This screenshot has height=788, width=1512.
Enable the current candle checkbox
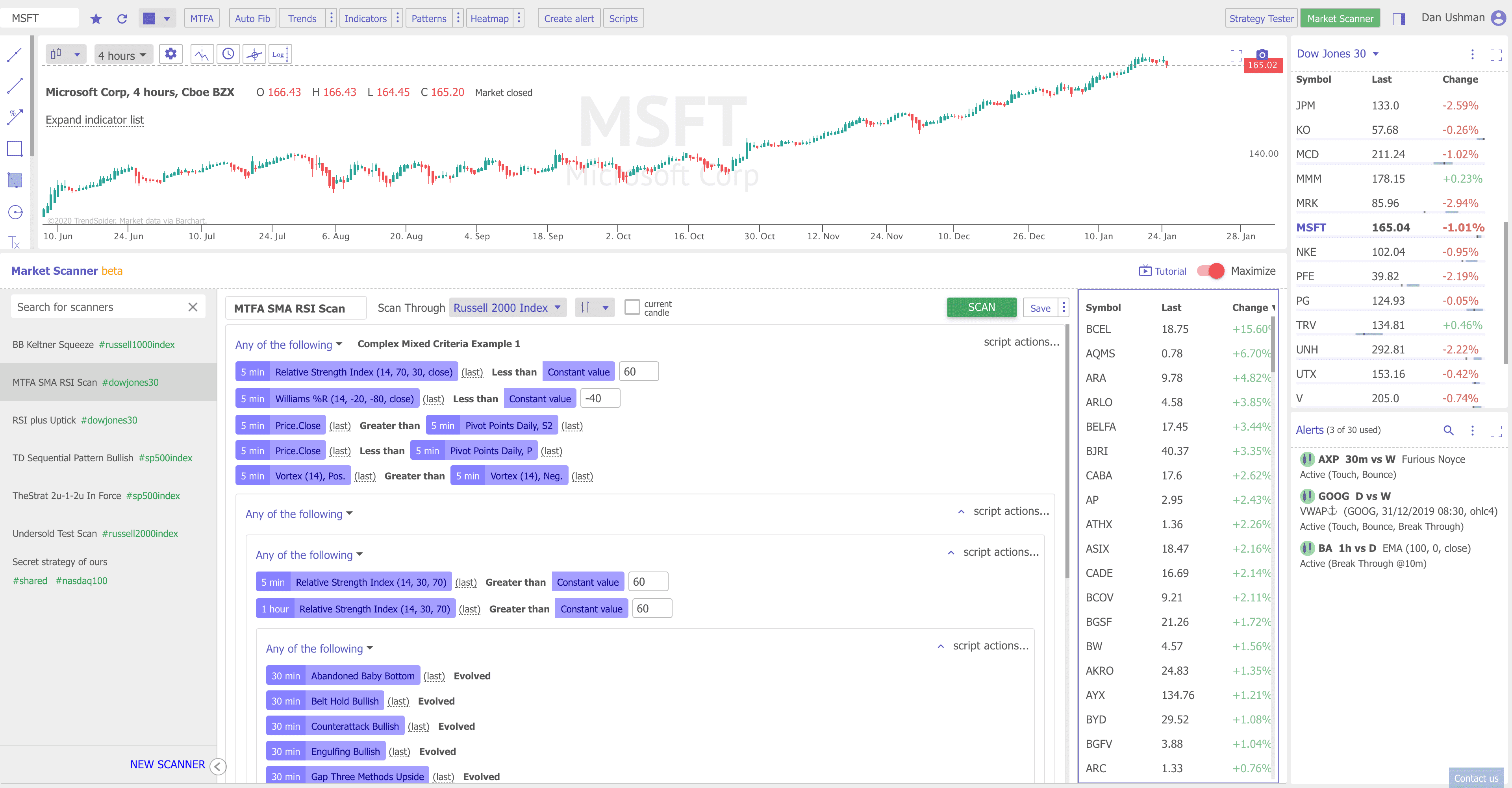(x=633, y=307)
